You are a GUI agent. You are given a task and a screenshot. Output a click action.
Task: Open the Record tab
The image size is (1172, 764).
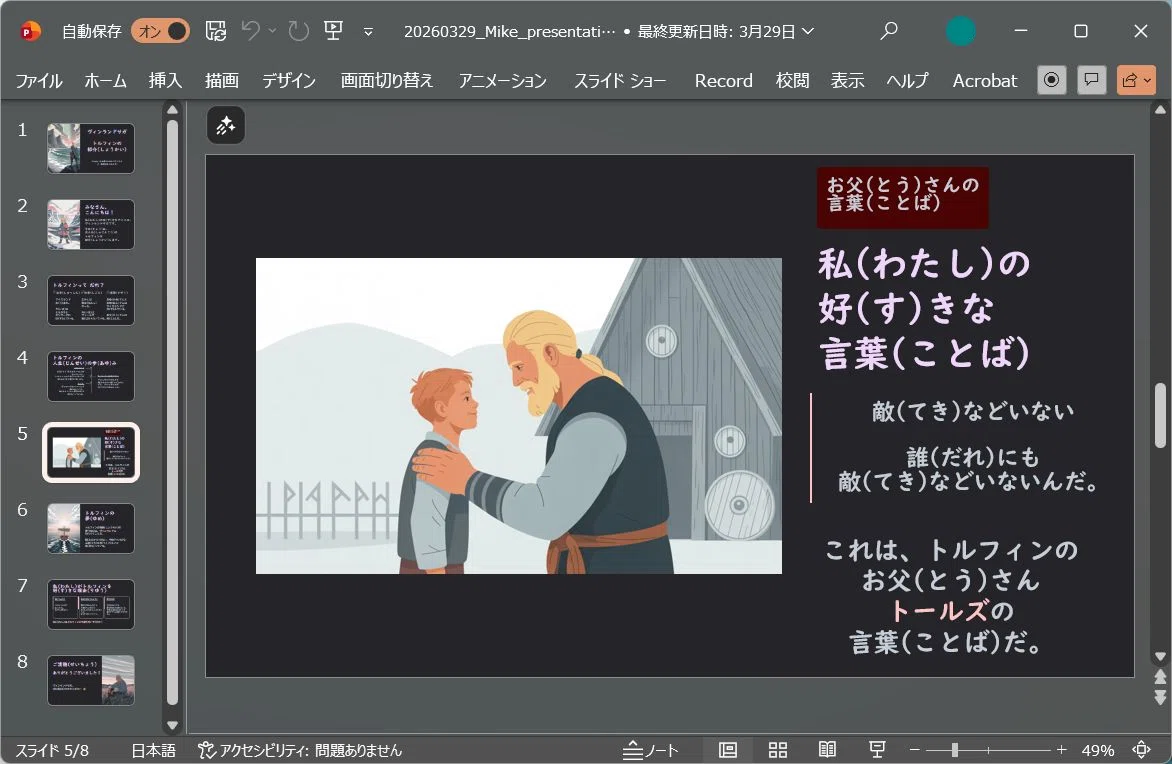[724, 81]
